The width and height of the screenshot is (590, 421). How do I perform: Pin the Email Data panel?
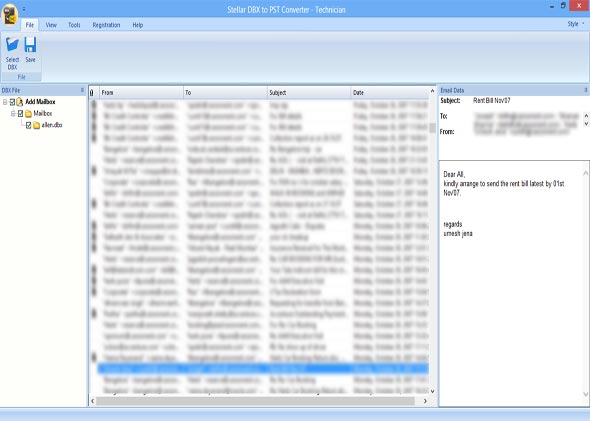click(x=585, y=90)
